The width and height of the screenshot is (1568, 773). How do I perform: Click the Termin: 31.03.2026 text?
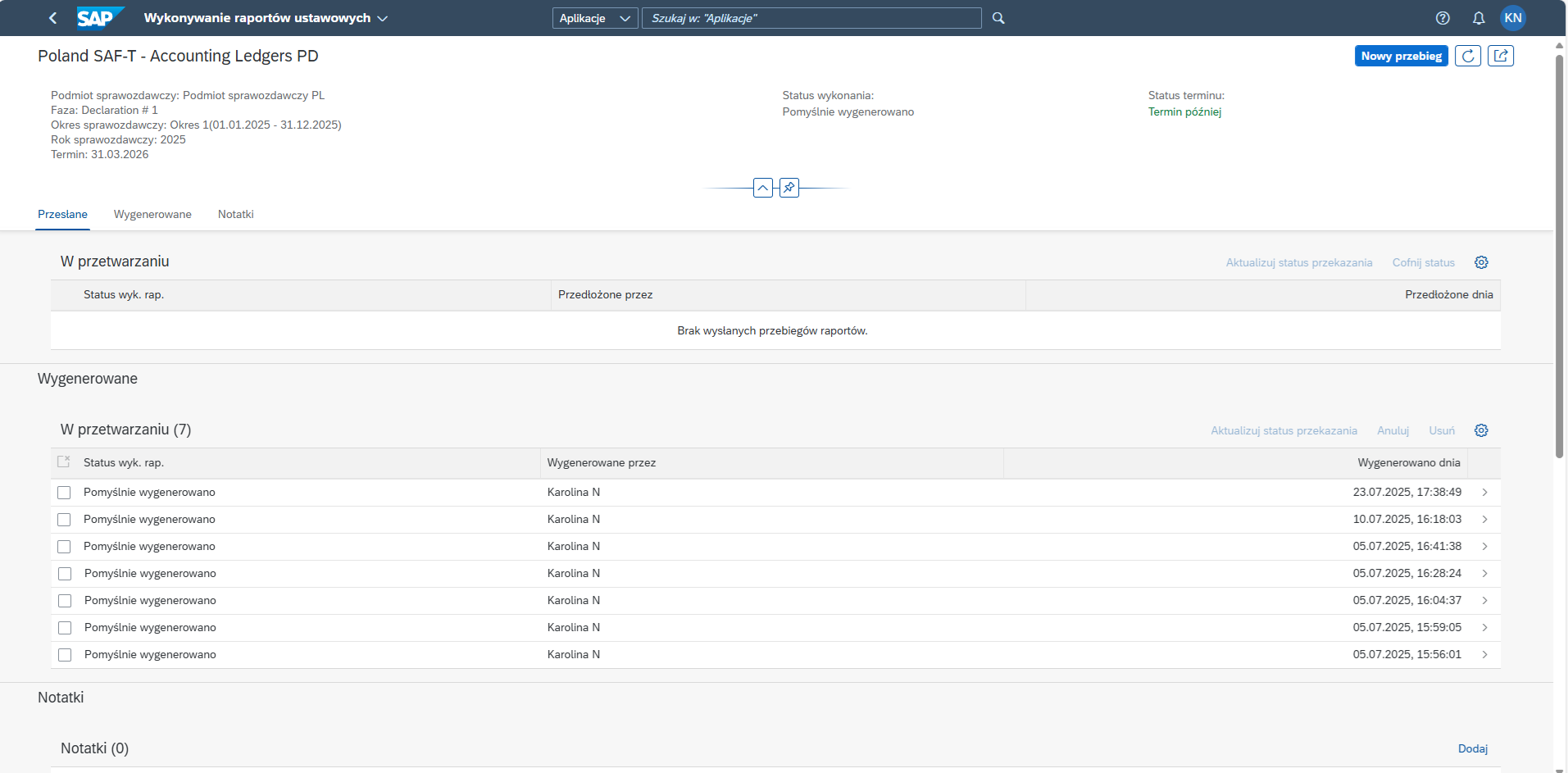[x=100, y=154]
